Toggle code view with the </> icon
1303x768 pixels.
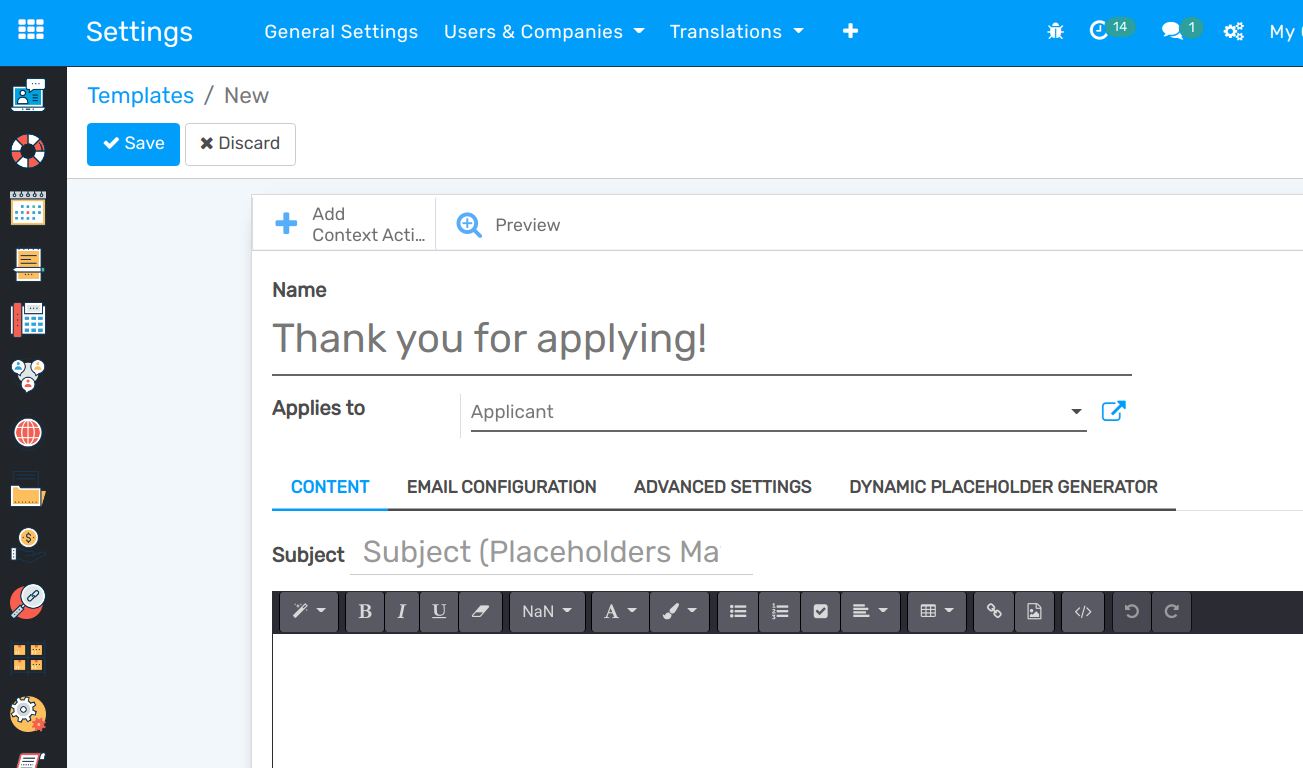pos(1082,611)
